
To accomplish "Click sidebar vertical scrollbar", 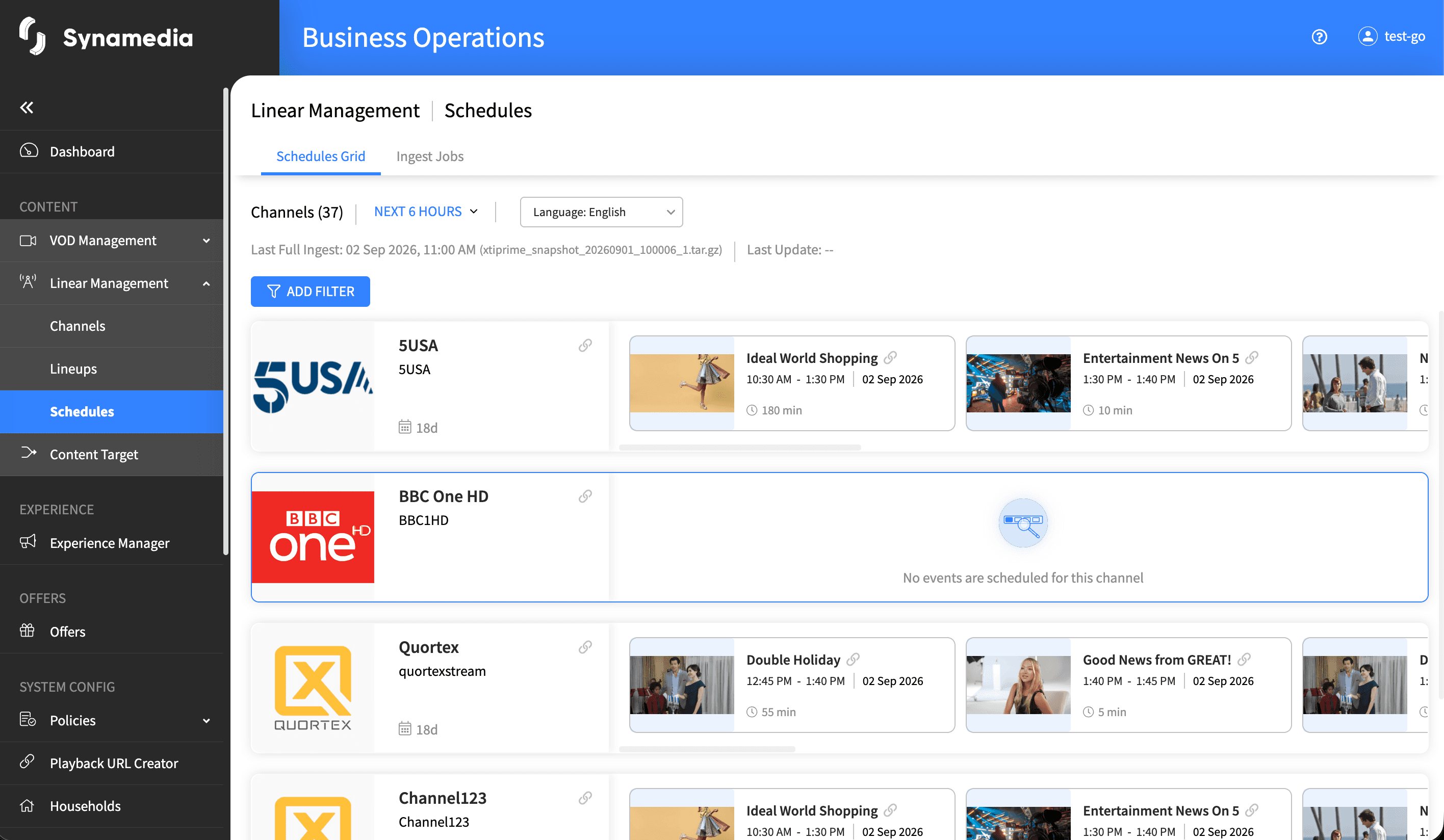I will (x=226, y=321).
